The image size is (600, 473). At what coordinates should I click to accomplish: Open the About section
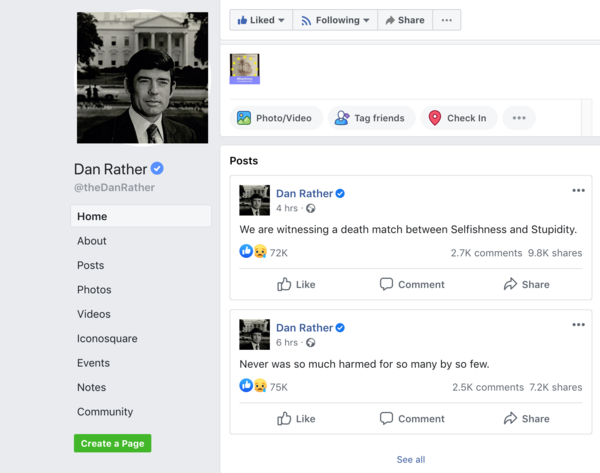tap(91, 241)
